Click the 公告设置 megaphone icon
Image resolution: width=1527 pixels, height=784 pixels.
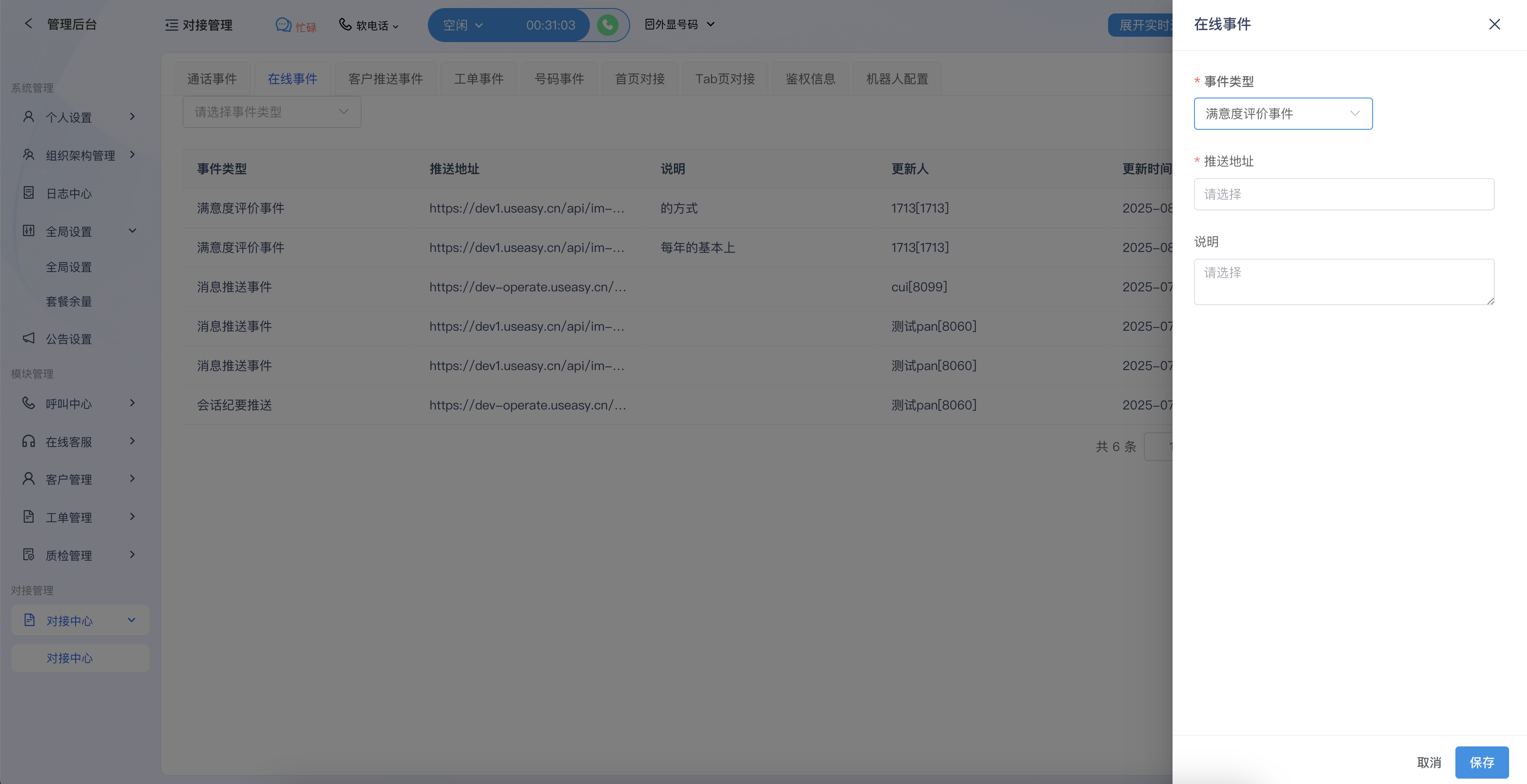click(29, 338)
